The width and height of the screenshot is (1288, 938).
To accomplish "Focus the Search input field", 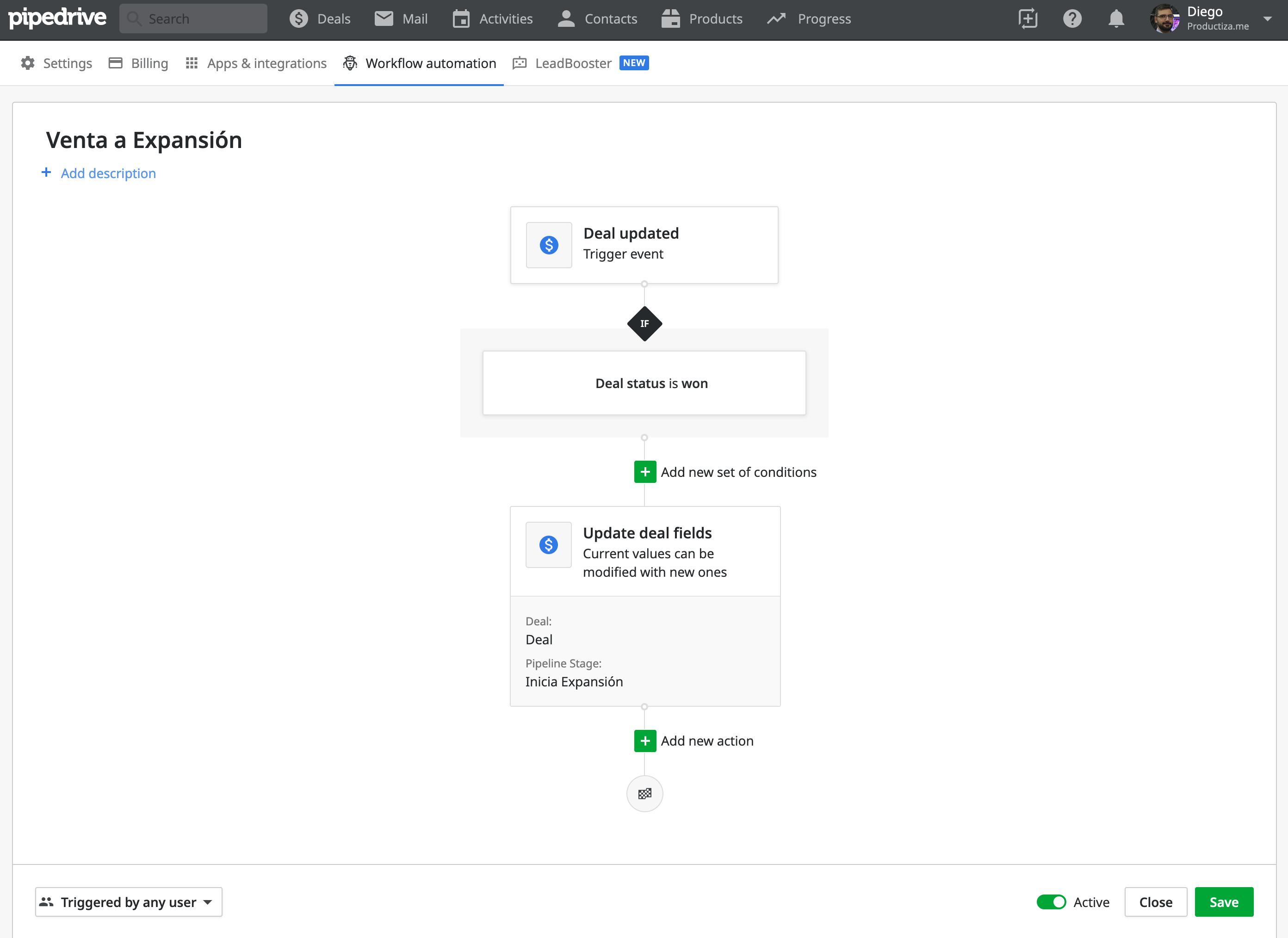I will pyautogui.click(x=193, y=19).
